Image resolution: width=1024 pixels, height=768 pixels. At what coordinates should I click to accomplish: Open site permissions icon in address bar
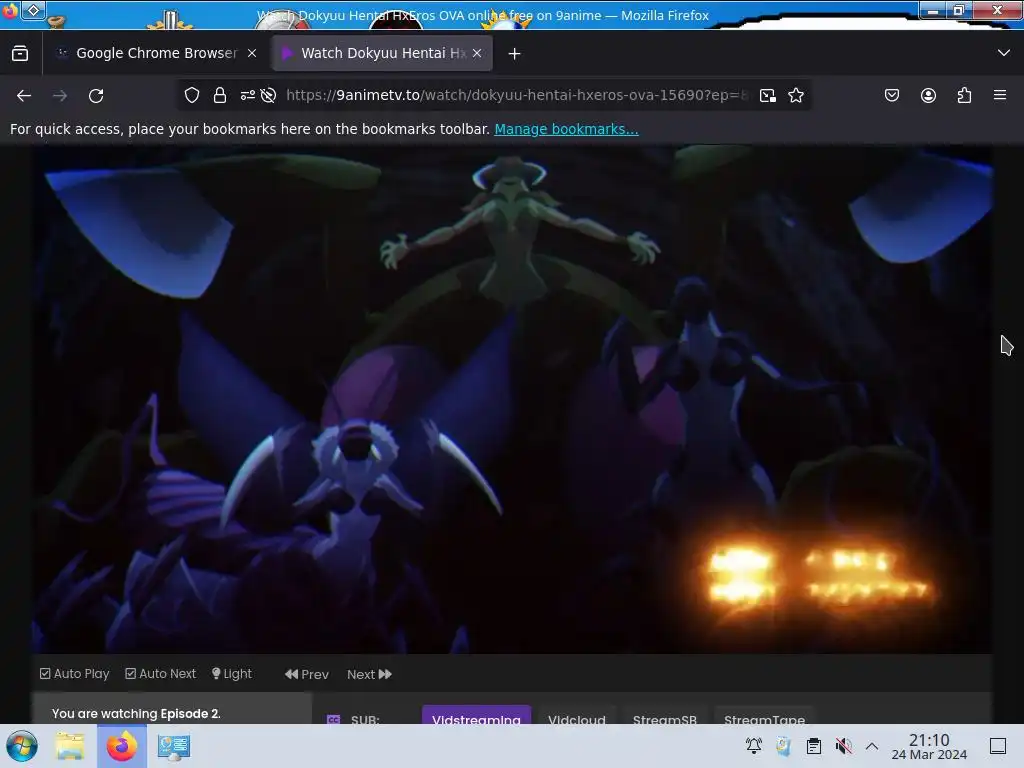248,95
